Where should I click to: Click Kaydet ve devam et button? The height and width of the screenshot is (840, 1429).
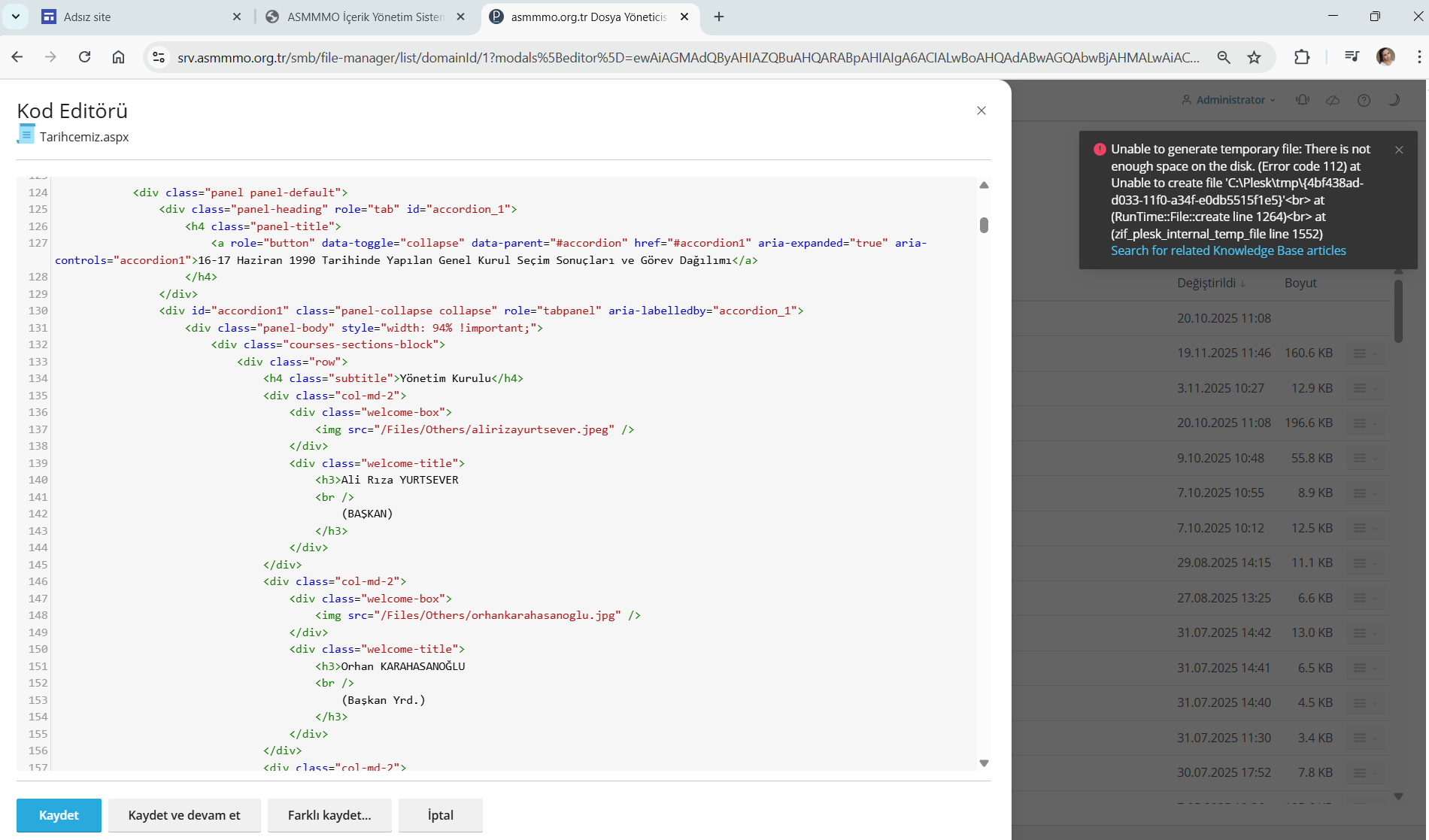pyautogui.click(x=184, y=815)
